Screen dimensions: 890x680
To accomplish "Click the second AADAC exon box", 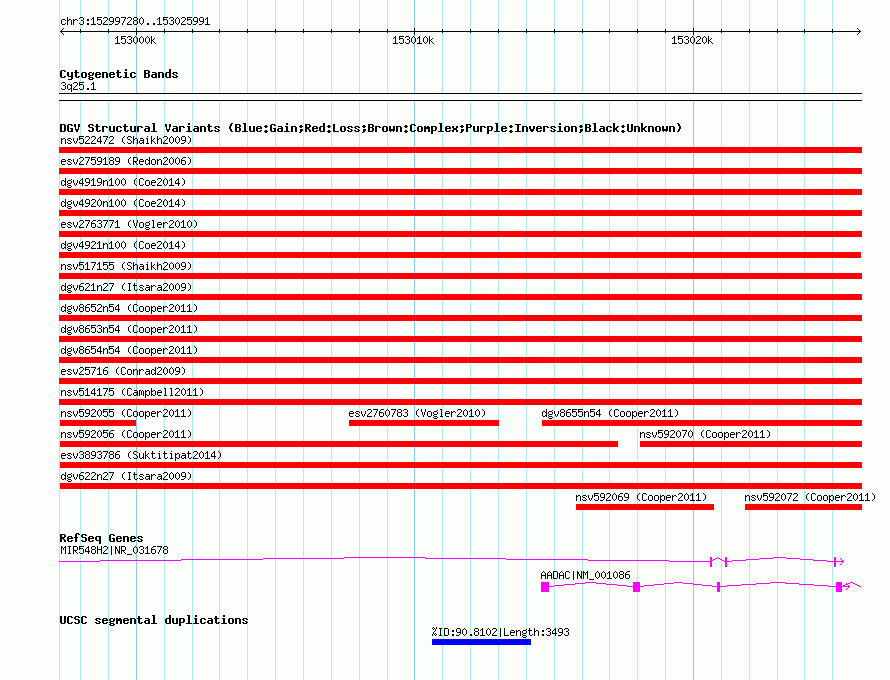I will (x=636, y=587).
